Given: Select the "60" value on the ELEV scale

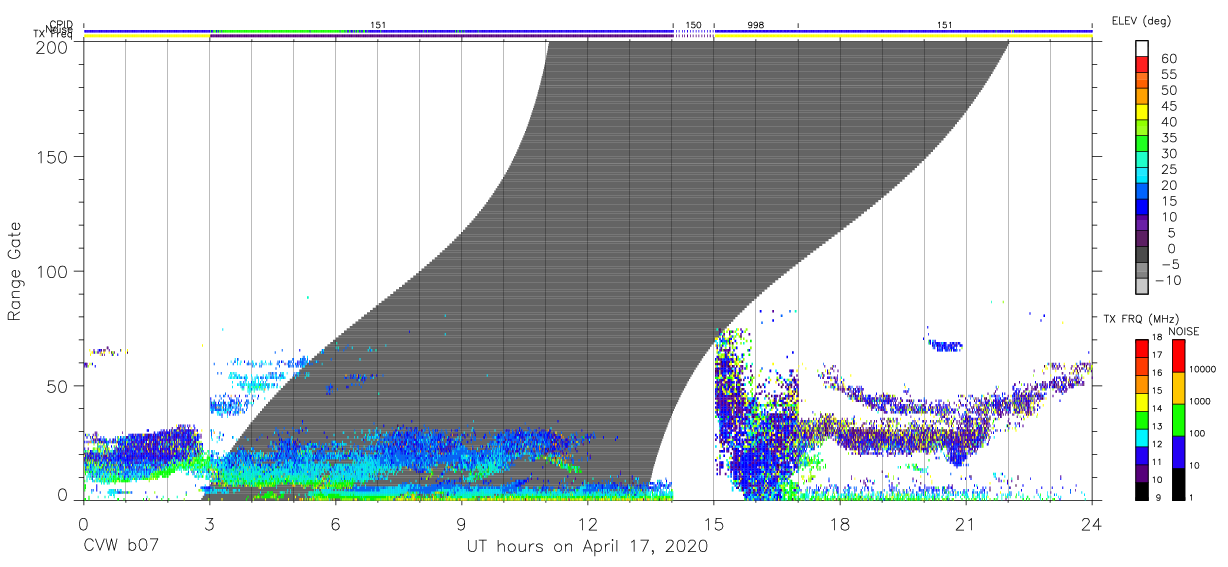Looking at the screenshot, I should coord(1169,59).
